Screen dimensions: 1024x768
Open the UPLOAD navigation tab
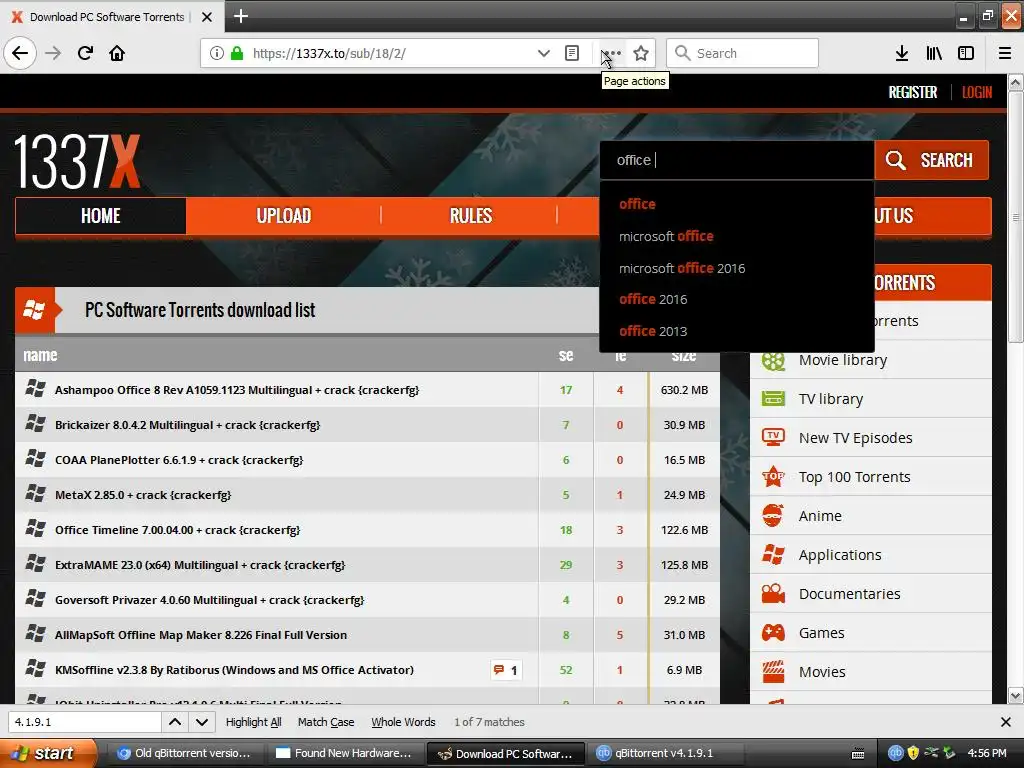[x=283, y=216]
